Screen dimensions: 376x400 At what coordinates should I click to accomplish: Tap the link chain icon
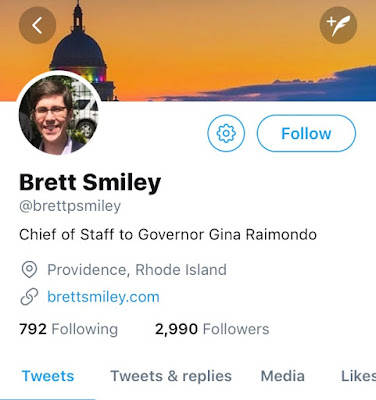point(29,297)
